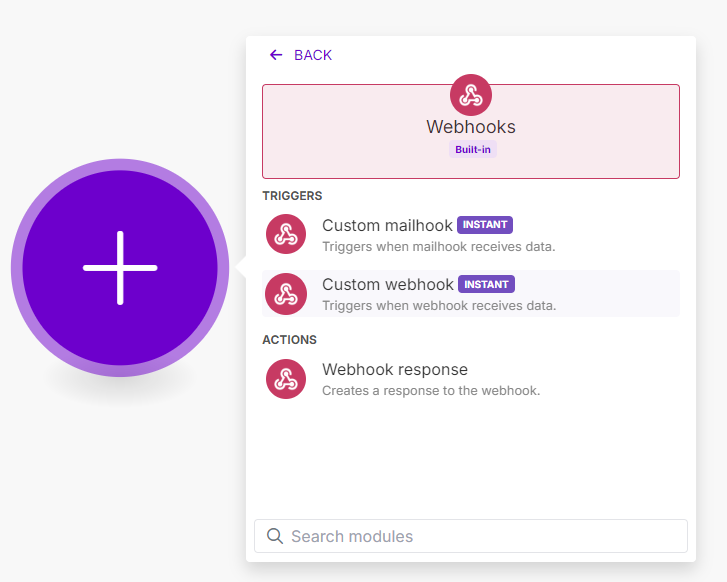Click the Custom mailhook module icon

(286, 234)
